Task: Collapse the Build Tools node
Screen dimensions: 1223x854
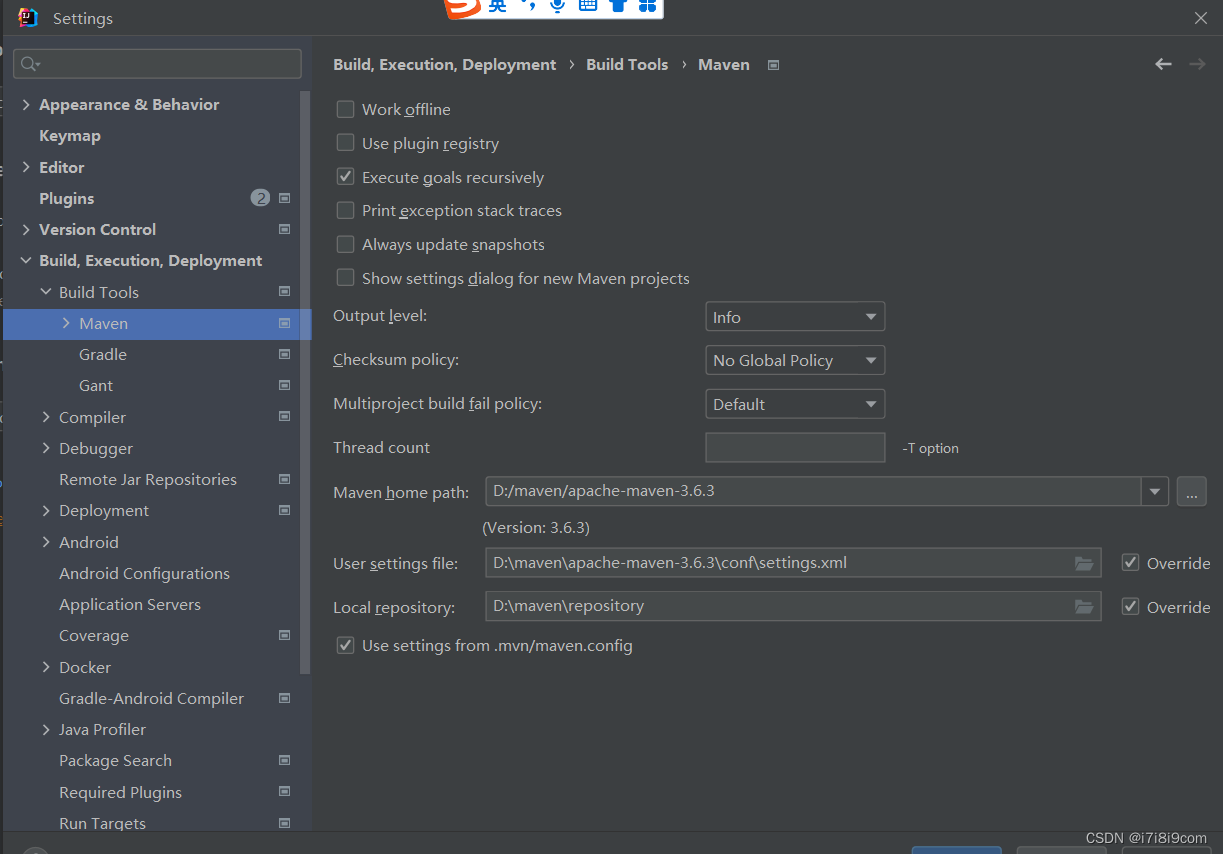Action: [x=46, y=292]
